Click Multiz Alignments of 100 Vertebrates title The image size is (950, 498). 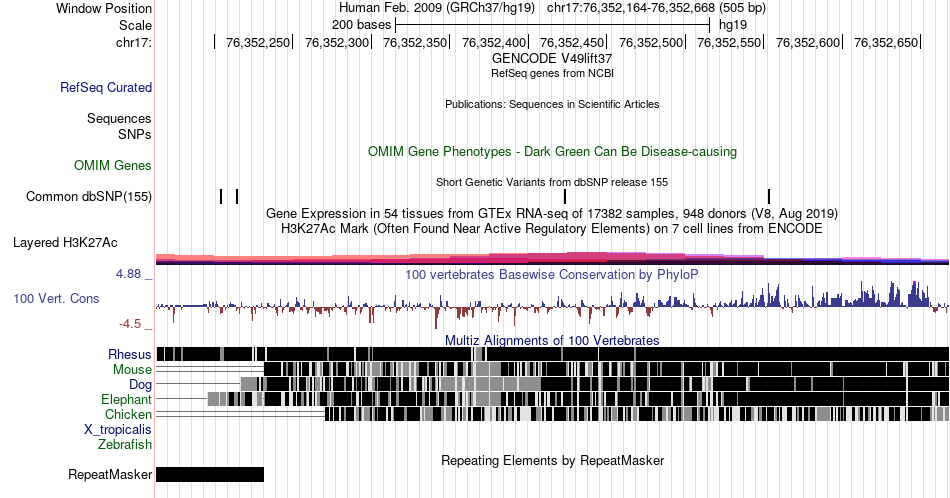click(x=552, y=340)
